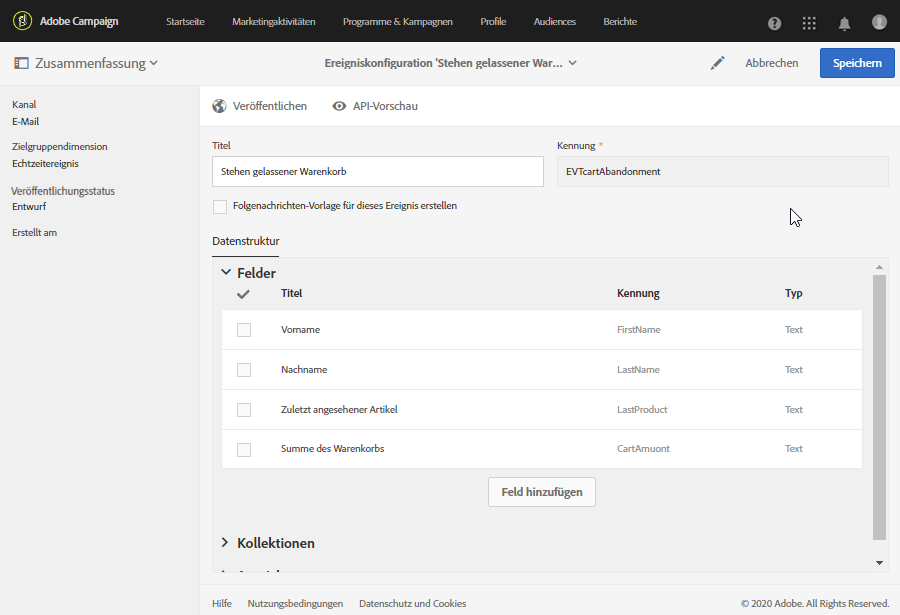Screen dimensions: 900x615
Task: Click the API-Vorschau eye icon
Action: [x=340, y=106]
